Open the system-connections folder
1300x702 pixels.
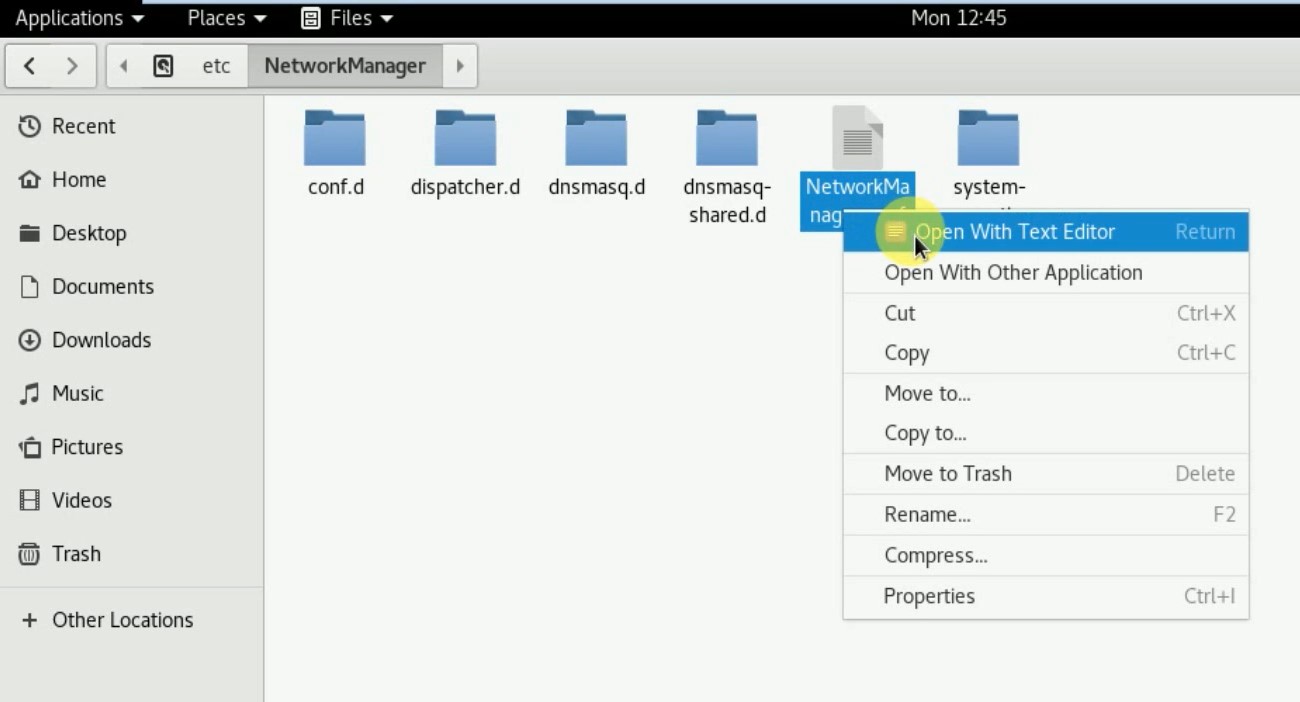click(x=988, y=135)
